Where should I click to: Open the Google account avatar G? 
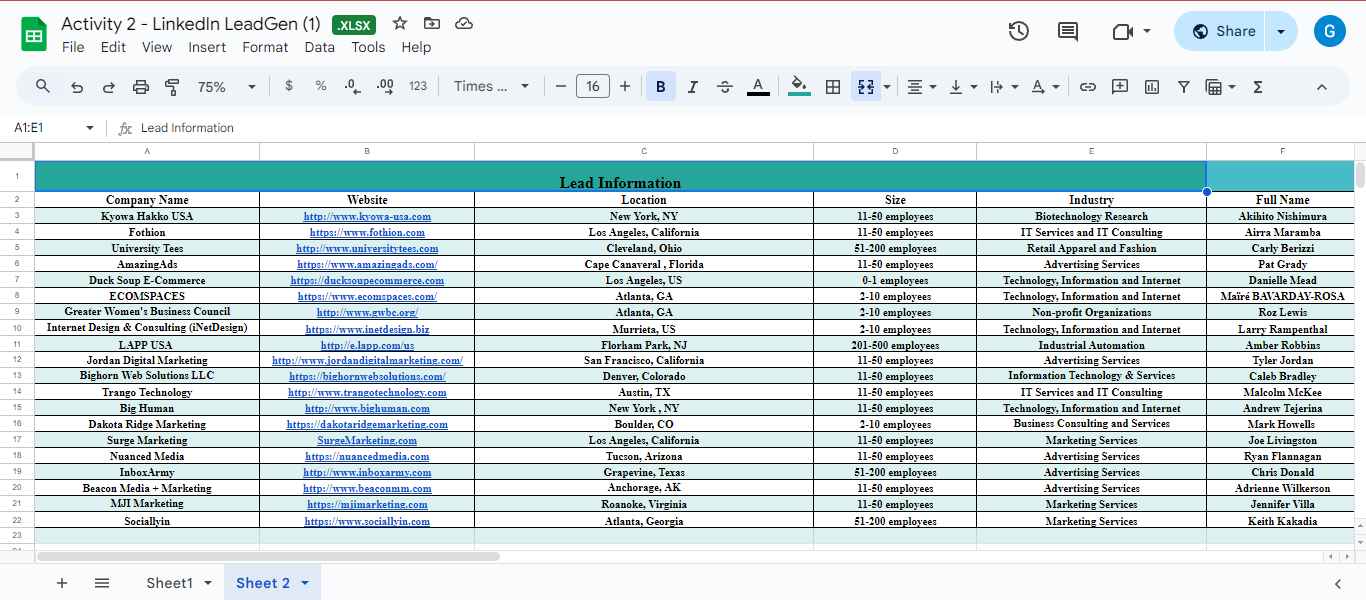pyautogui.click(x=1329, y=31)
